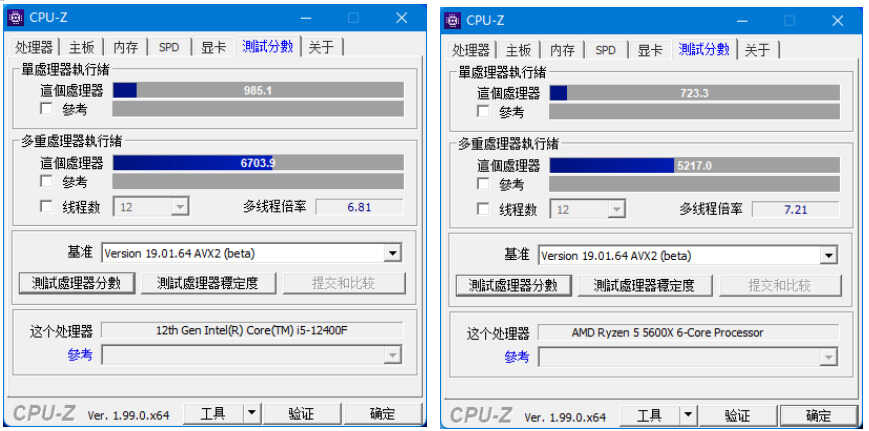Click 測試處理器分數 button in Ryzen 5600X window
This screenshot has height=431, width=869.
click(513, 285)
